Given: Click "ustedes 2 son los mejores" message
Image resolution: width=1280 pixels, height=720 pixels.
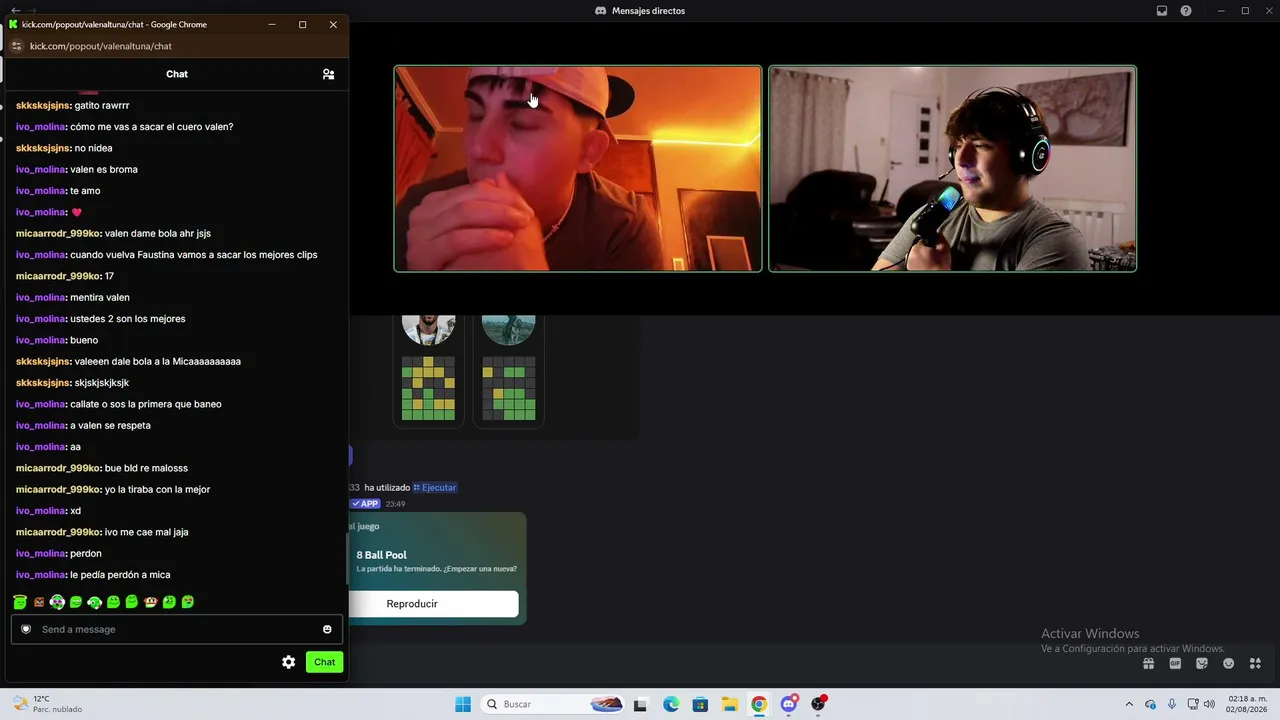Looking at the screenshot, I should pos(127,319).
